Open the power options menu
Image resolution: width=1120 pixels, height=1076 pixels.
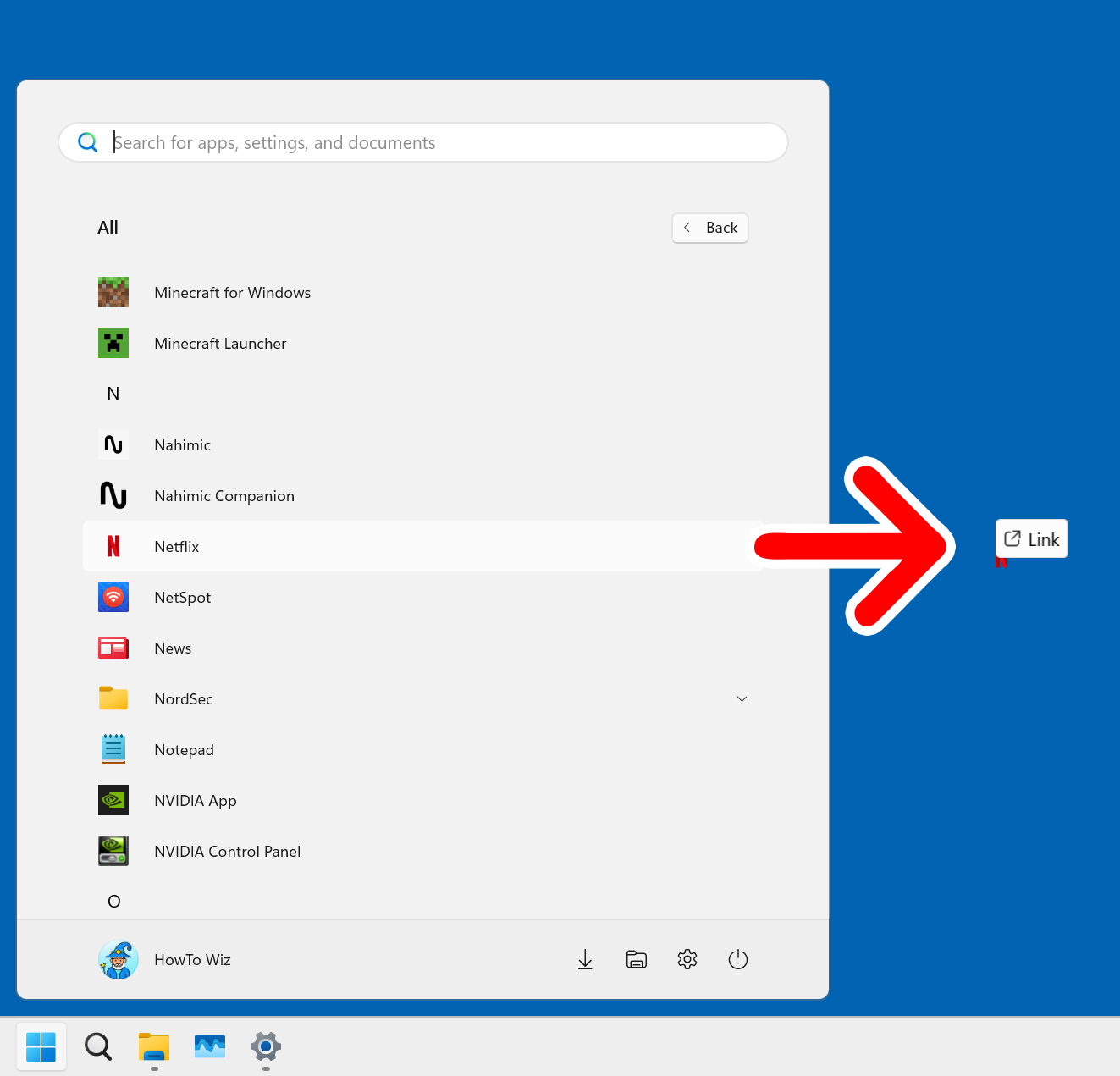coord(737,959)
